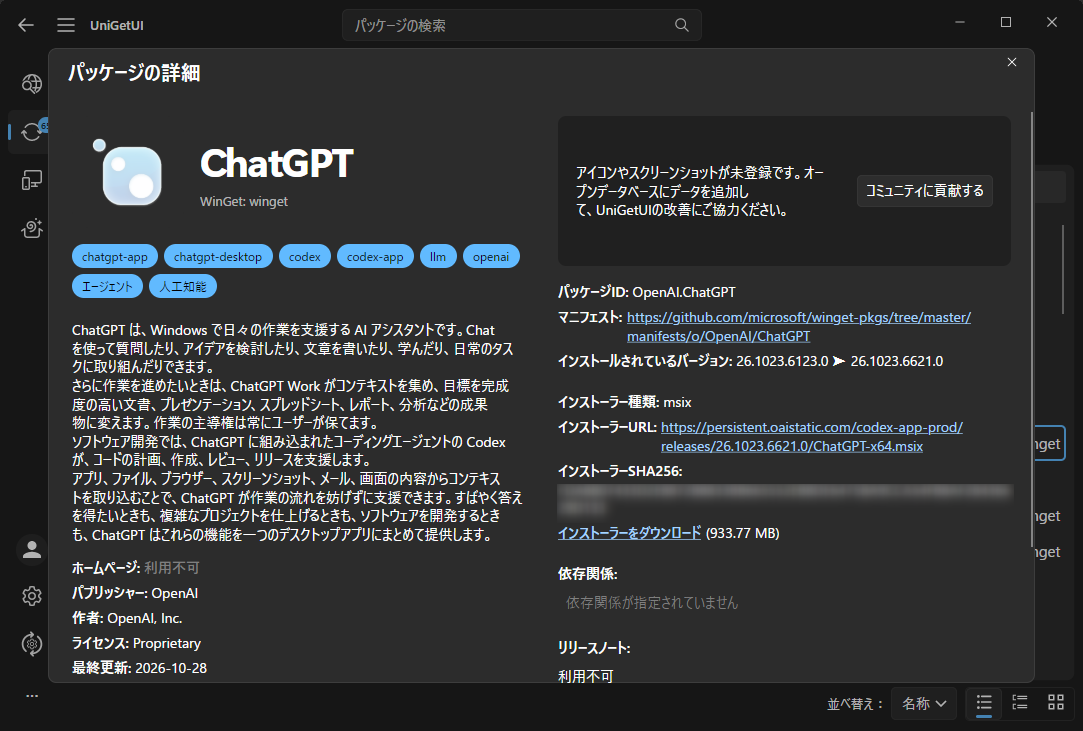
Task: Click the last updated date 2026-10-28
Action: click(x=171, y=668)
